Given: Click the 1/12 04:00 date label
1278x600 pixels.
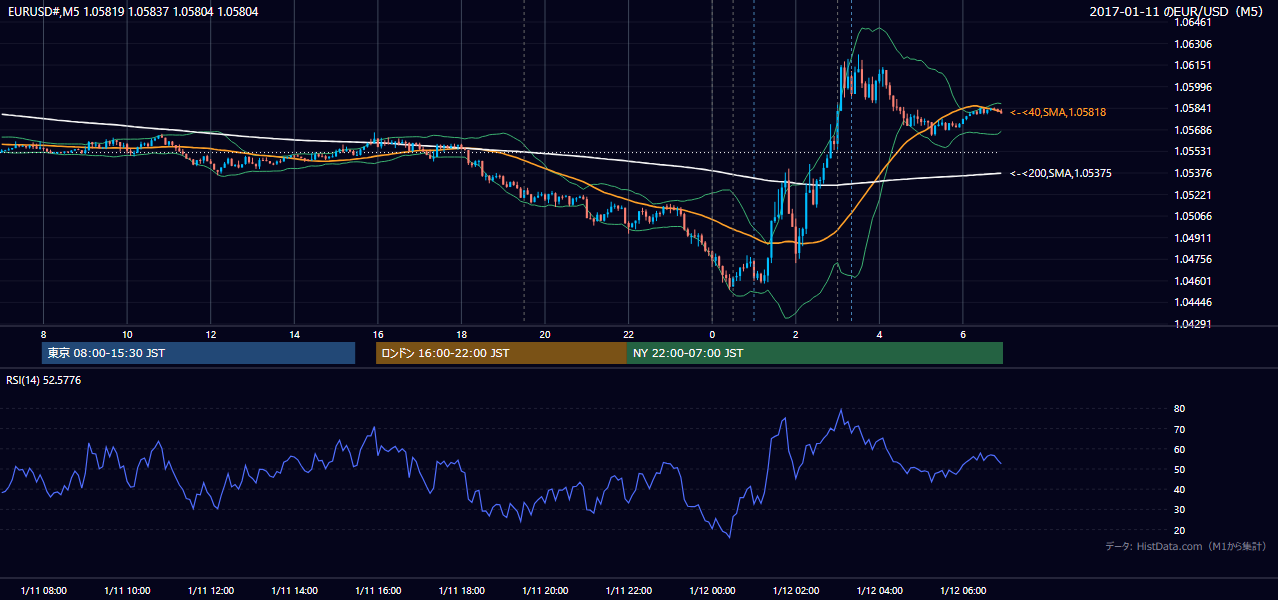Looking at the screenshot, I should [x=879, y=590].
